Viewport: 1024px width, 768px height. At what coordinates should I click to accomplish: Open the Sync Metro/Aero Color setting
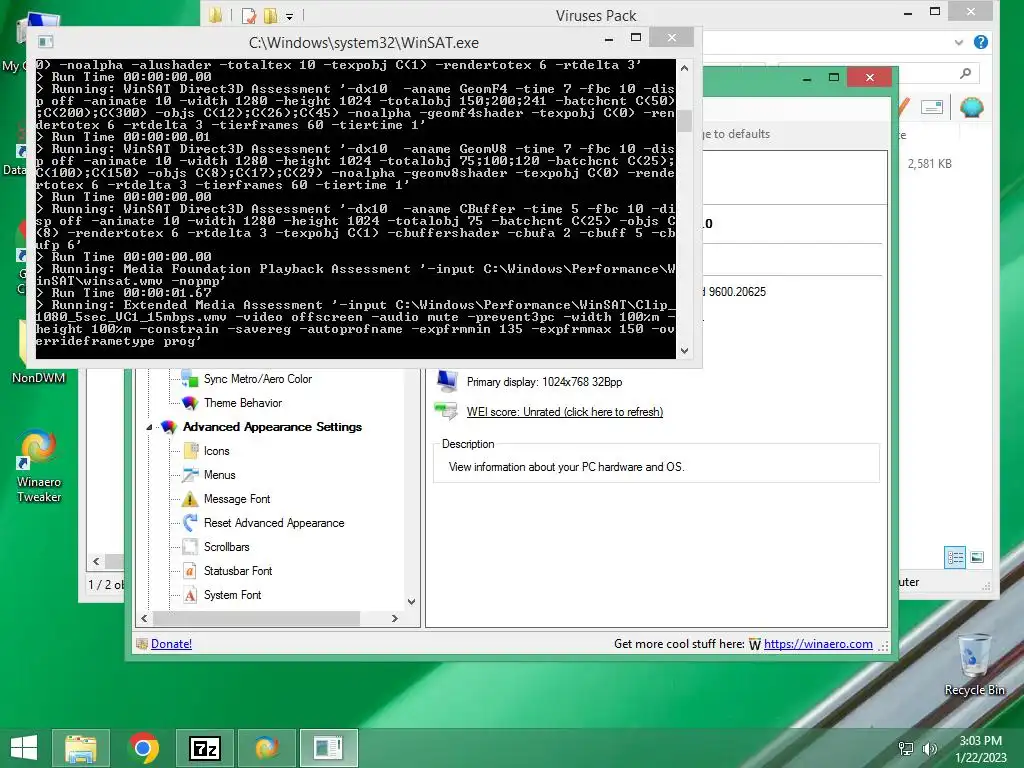(257, 379)
